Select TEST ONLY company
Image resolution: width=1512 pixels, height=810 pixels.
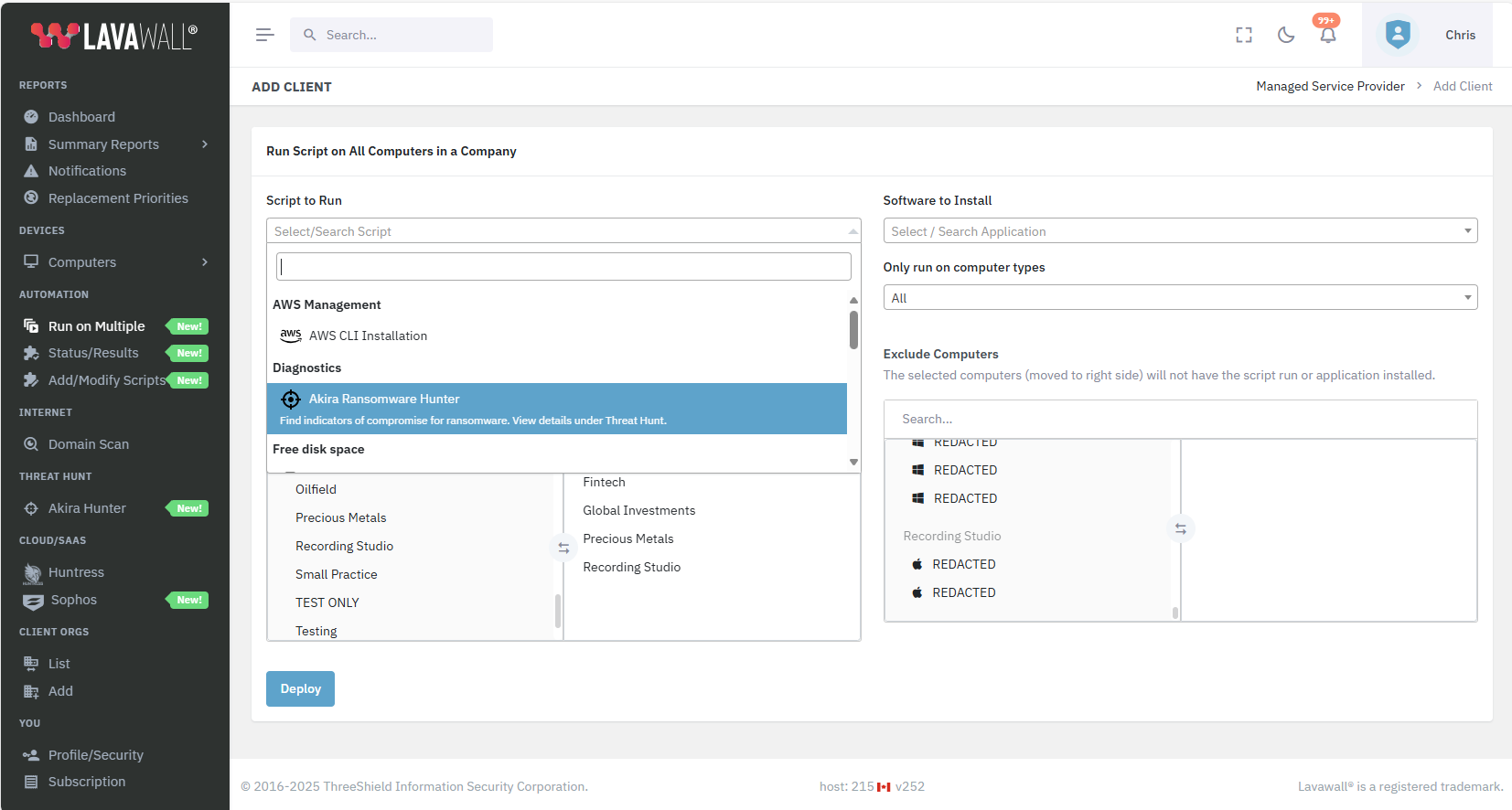327,602
